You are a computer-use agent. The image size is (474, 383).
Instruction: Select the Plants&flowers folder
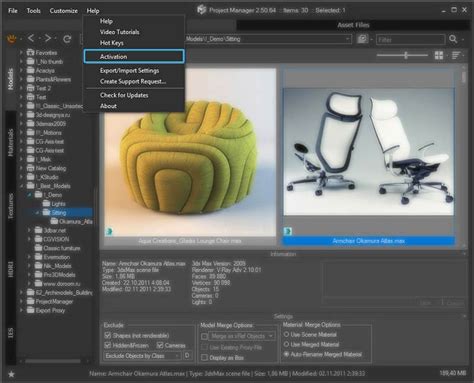53,79
